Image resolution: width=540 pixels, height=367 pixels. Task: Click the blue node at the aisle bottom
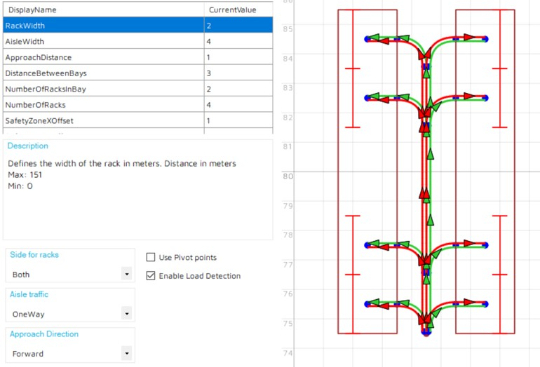pos(426,332)
